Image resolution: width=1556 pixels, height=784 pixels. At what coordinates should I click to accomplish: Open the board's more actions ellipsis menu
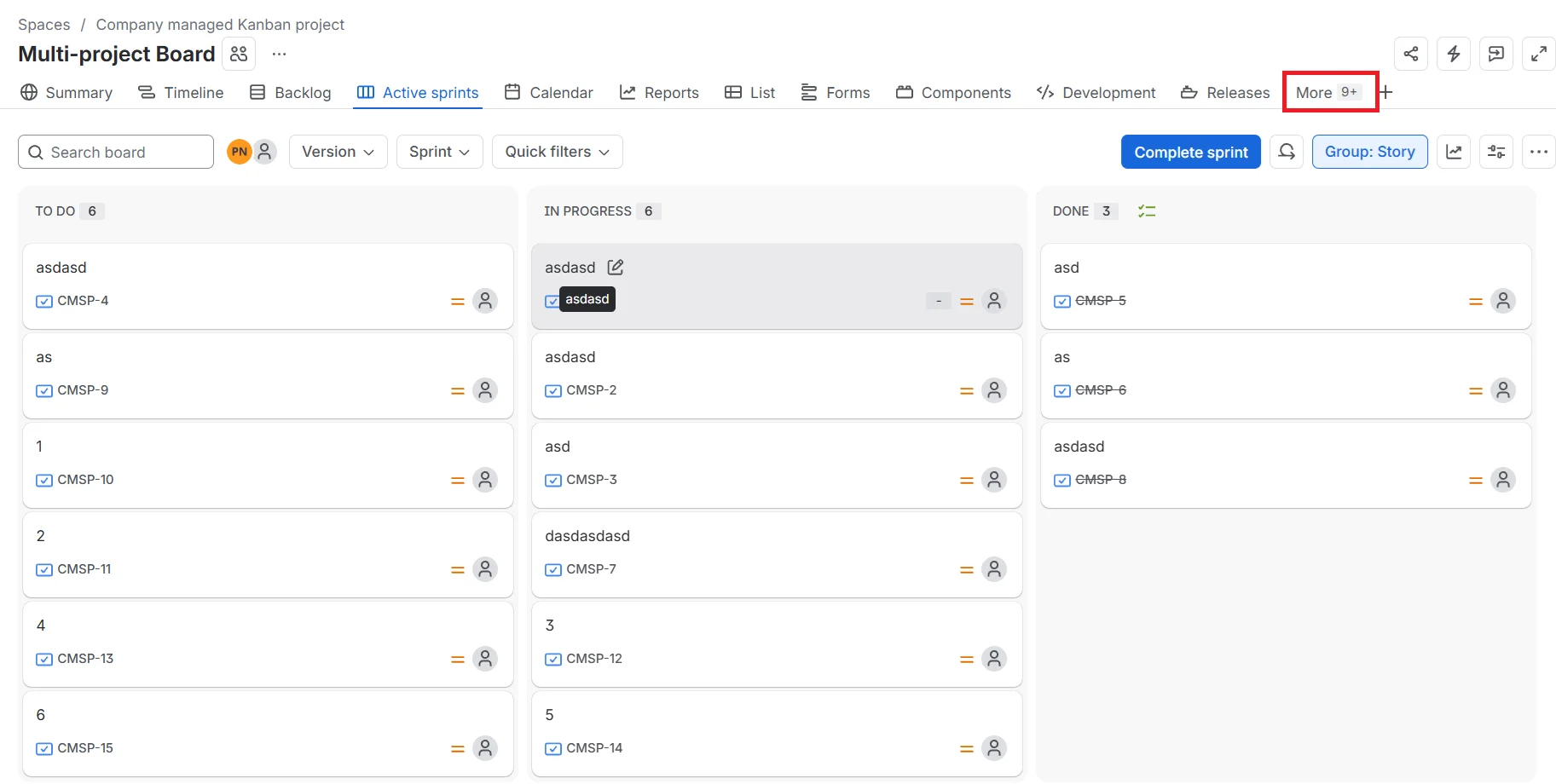click(x=1539, y=152)
